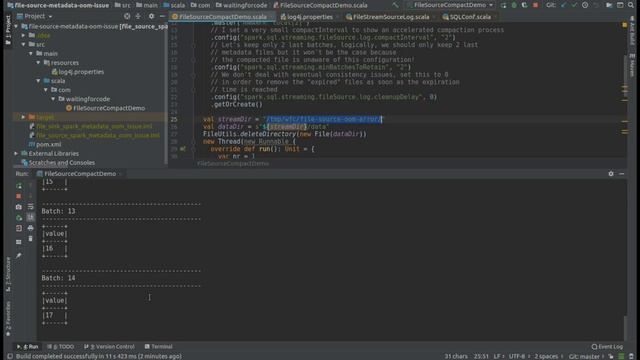Collapse the resources folder node

tap(38, 62)
